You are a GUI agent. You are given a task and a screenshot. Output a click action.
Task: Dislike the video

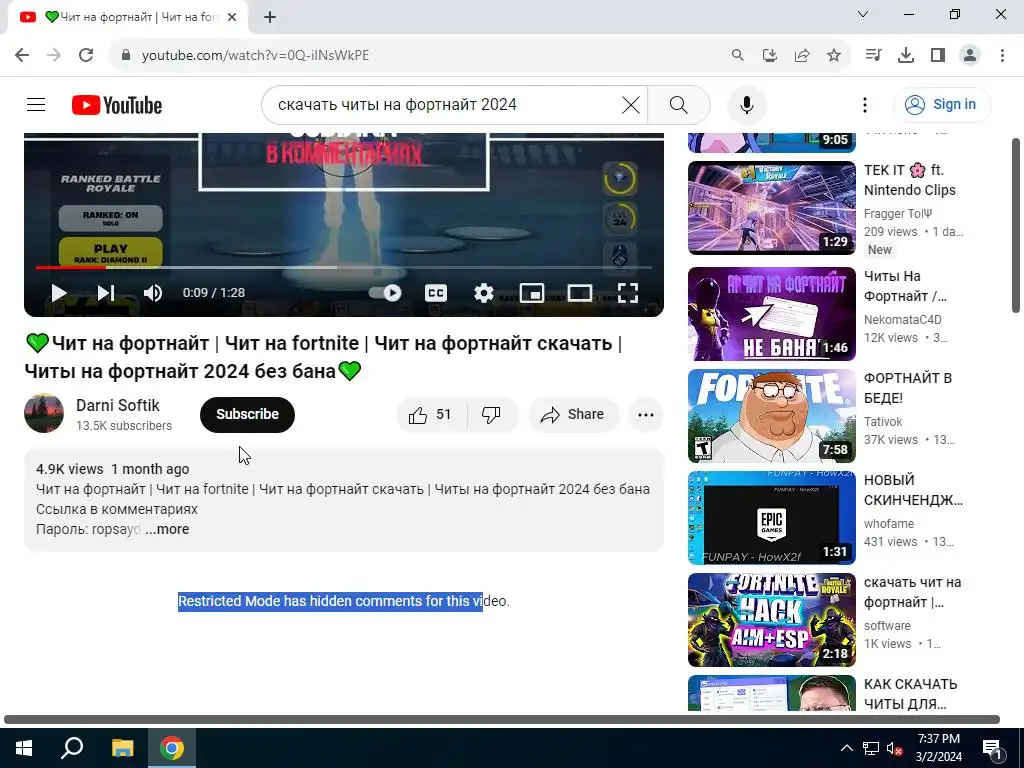pyautogui.click(x=491, y=415)
